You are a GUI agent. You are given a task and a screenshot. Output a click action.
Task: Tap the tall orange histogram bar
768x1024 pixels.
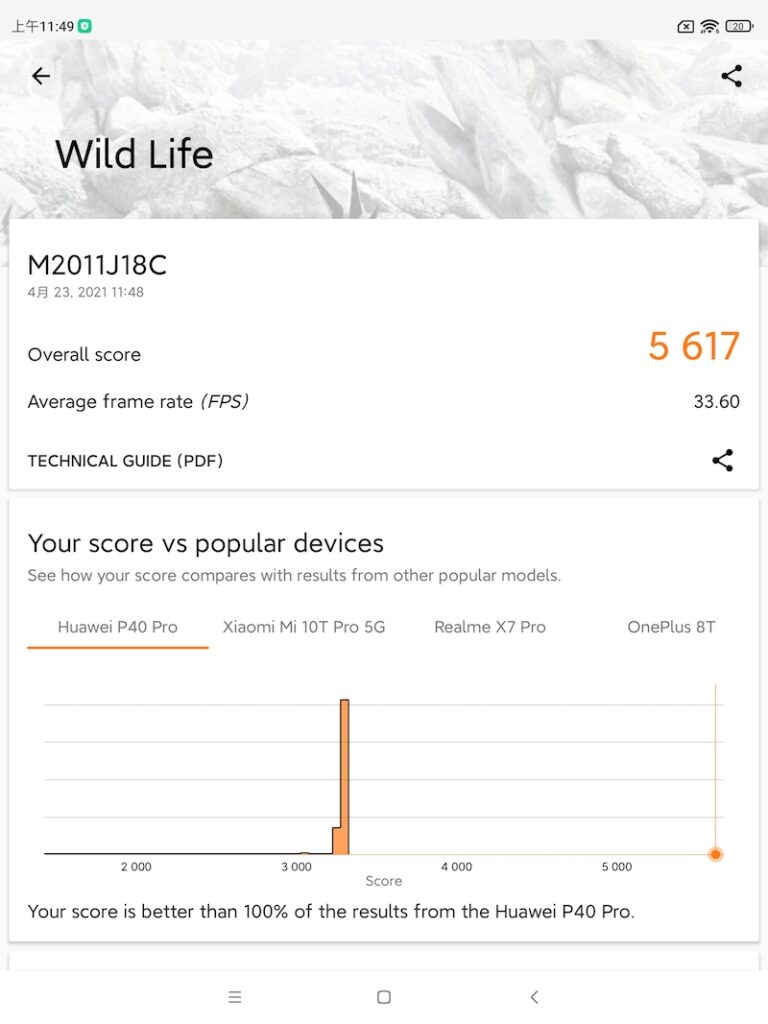click(x=344, y=776)
